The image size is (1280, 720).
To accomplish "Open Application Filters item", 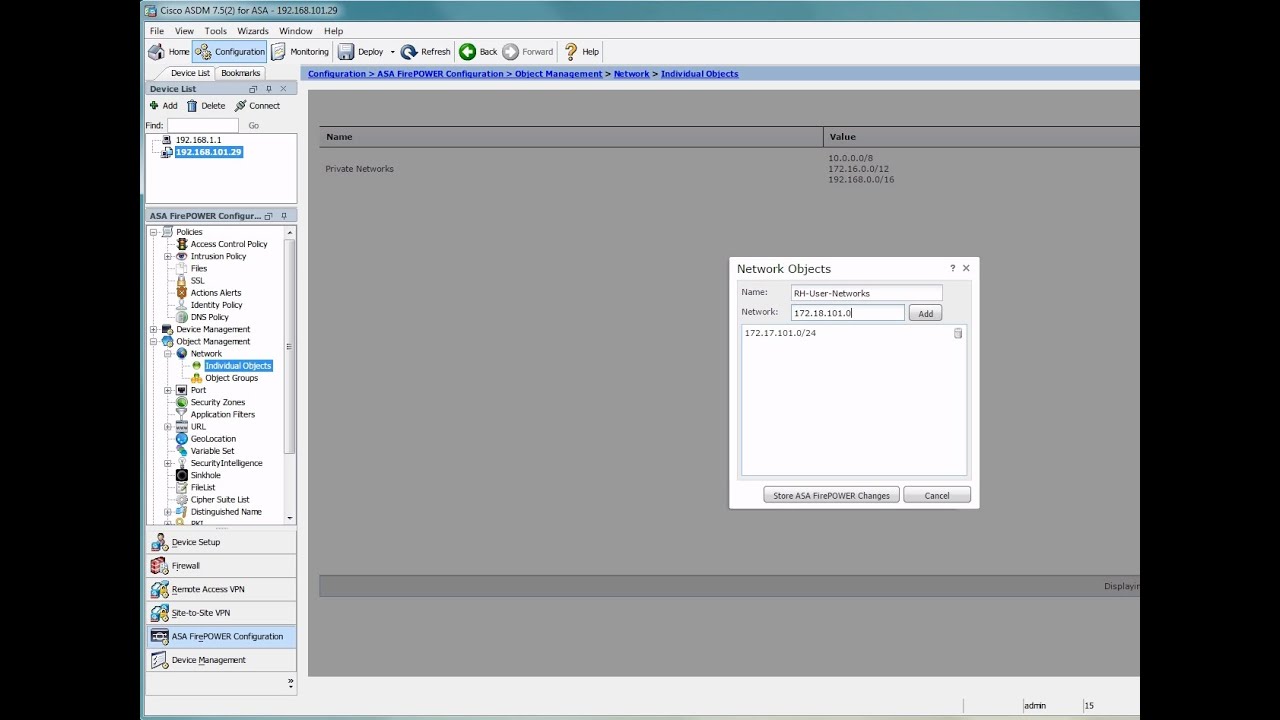I will (222, 414).
